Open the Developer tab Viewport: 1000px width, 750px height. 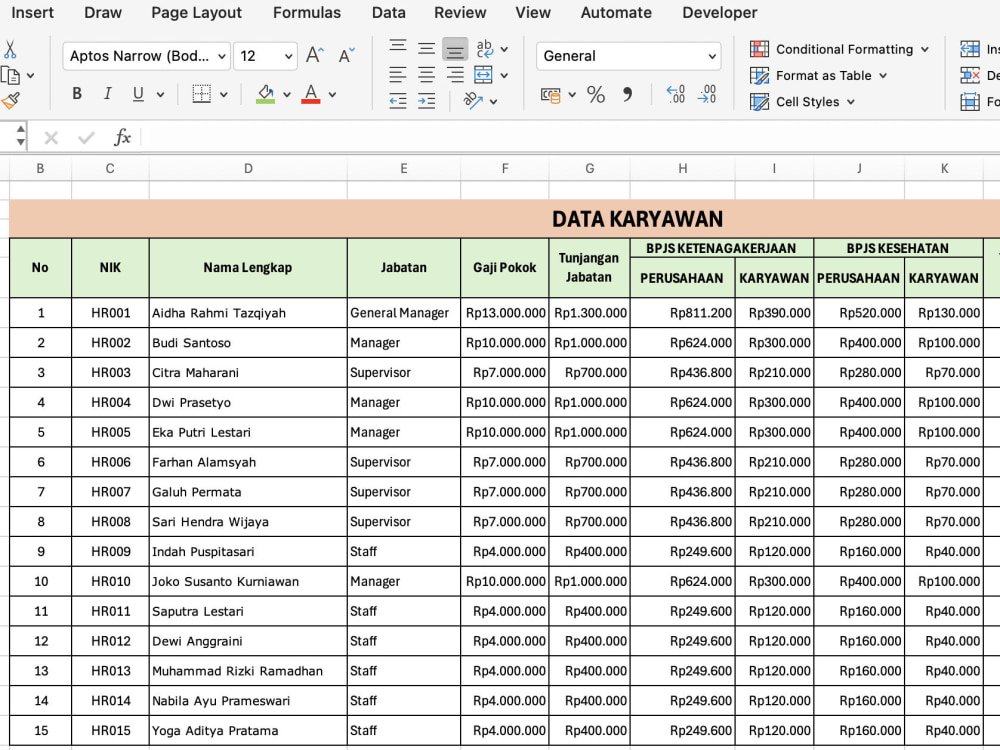point(719,13)
